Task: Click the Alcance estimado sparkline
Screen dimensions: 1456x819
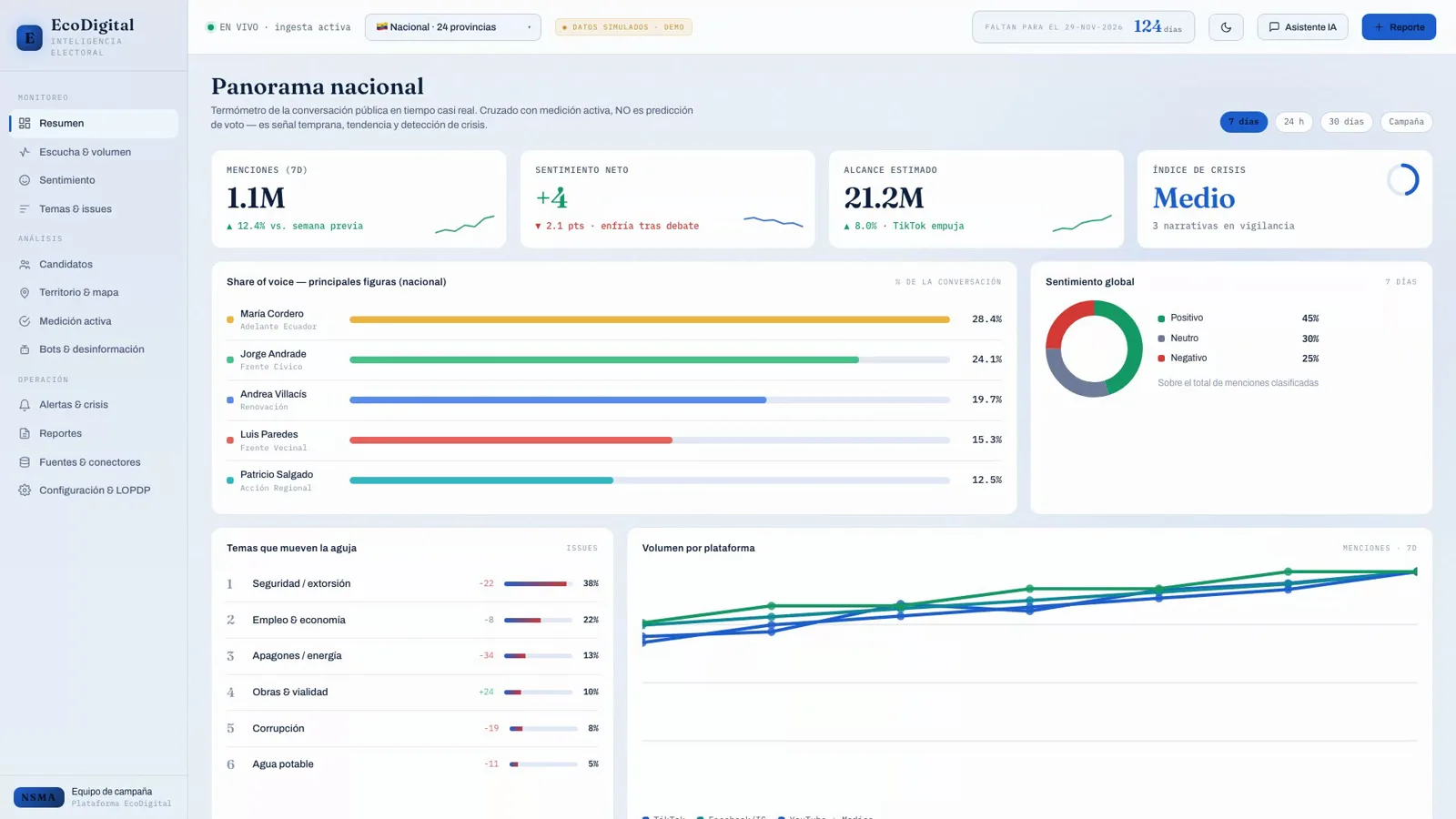Action: (1082, 223)
